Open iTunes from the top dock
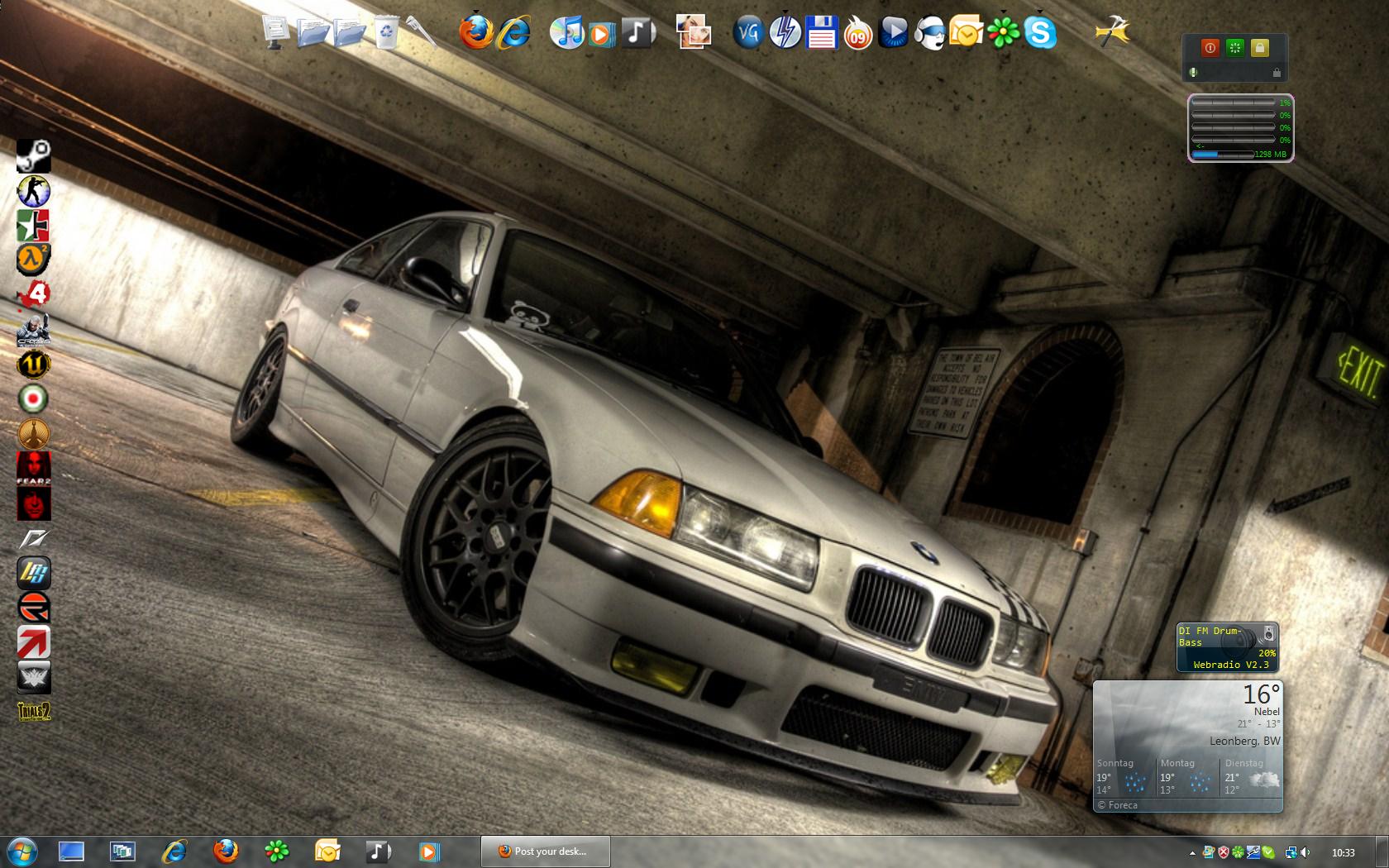 [x=567, y=32]
